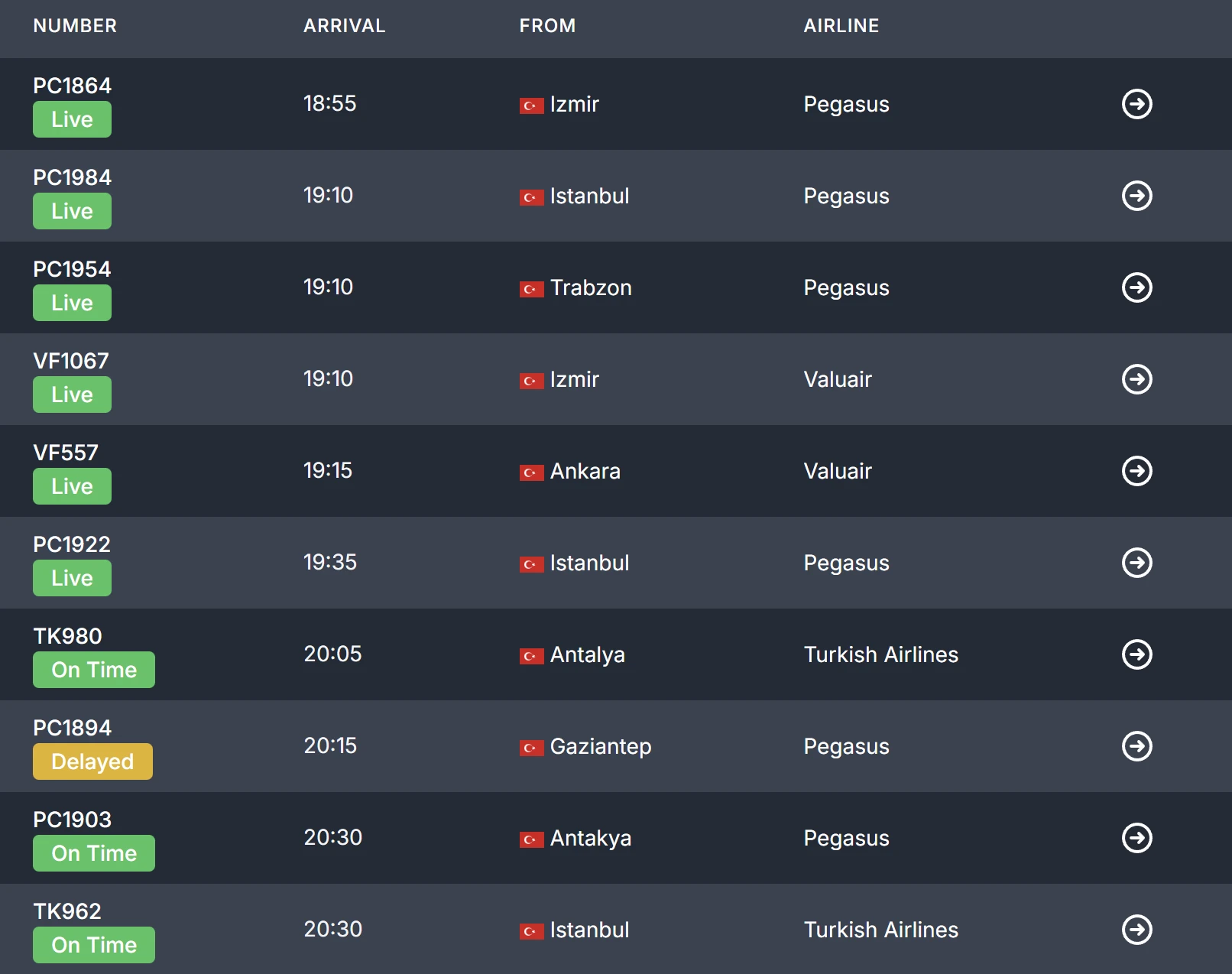The width and height of the screenshot is (1232, 974).
Task: Click the AIRLINE column header
Action: (x=841, y=26)
